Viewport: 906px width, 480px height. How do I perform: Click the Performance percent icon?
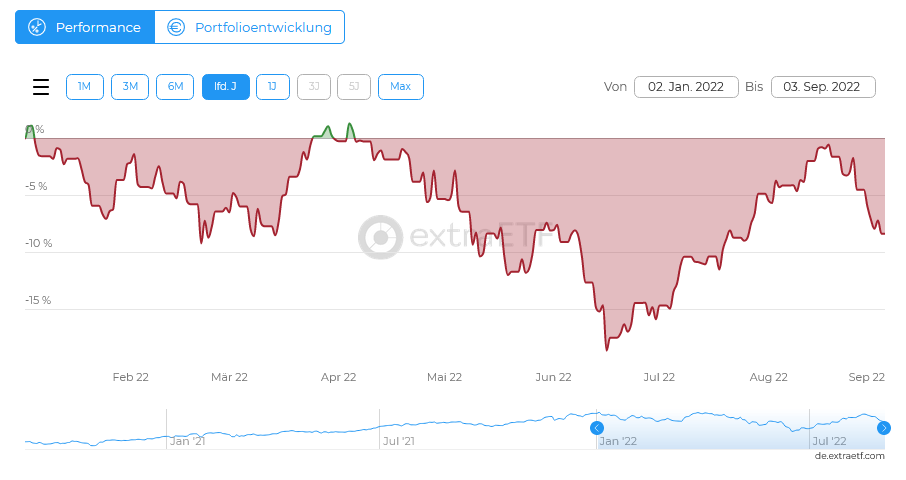[37, 27]
